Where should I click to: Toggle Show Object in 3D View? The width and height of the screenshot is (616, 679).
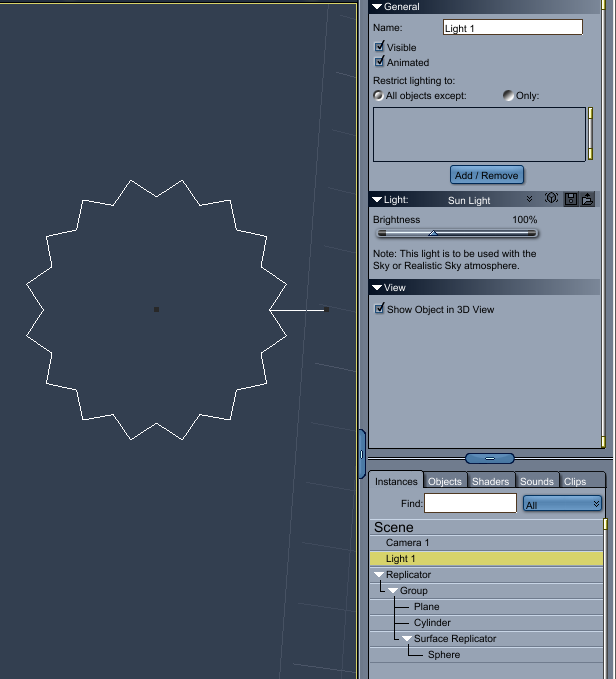379,309
